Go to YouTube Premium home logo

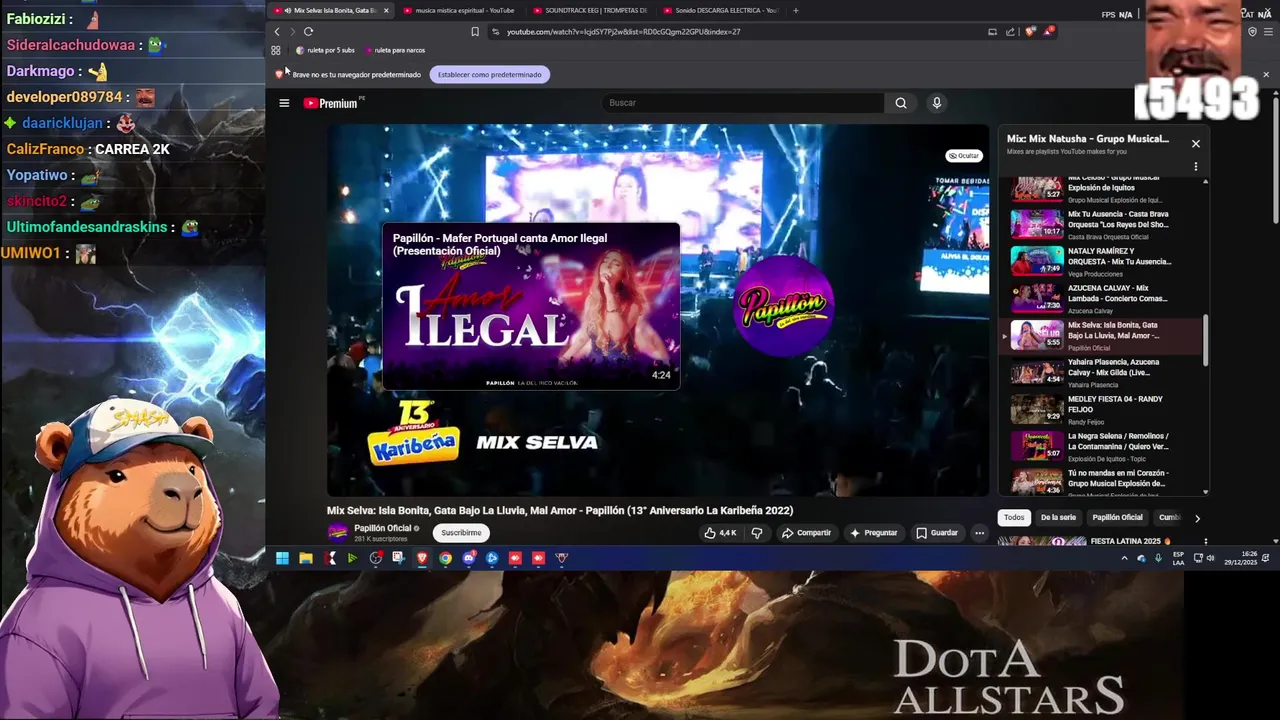point(331,103)
